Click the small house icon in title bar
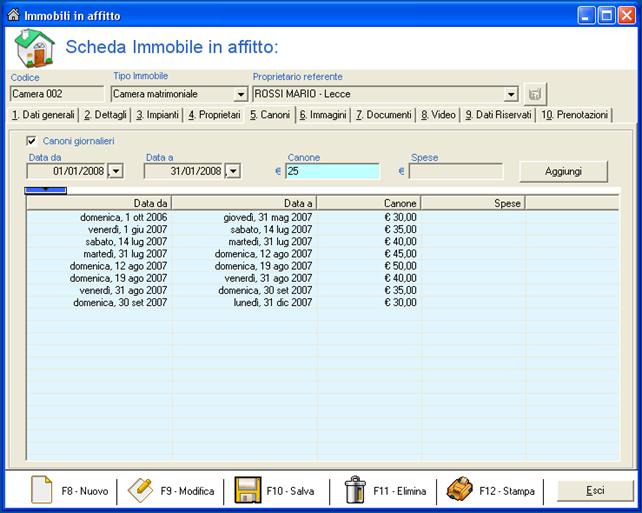Viewport: 642px width, 513px height. point(13,15)
